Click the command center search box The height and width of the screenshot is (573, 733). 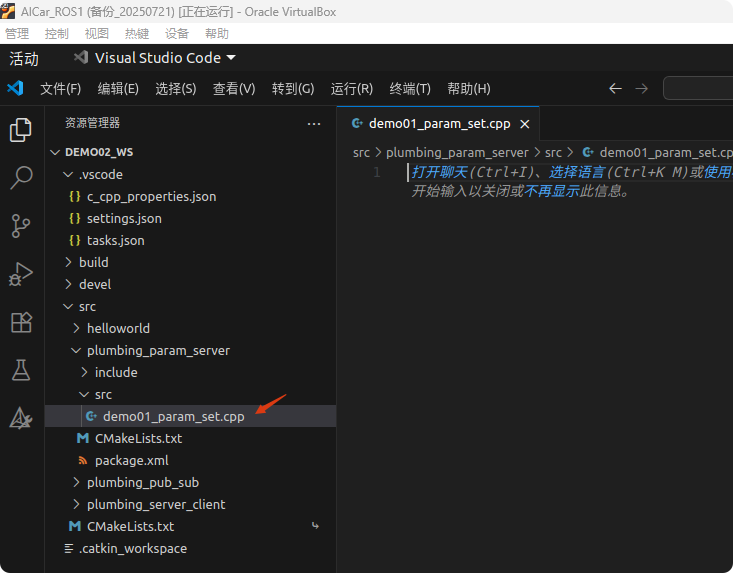(698, 88)
